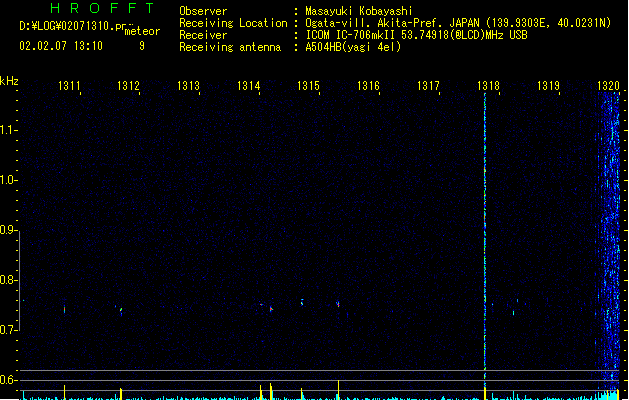Viewport: 629px width, 400px height.
Task: Click the HROFFT title text
Action: [x=102, y=8]
